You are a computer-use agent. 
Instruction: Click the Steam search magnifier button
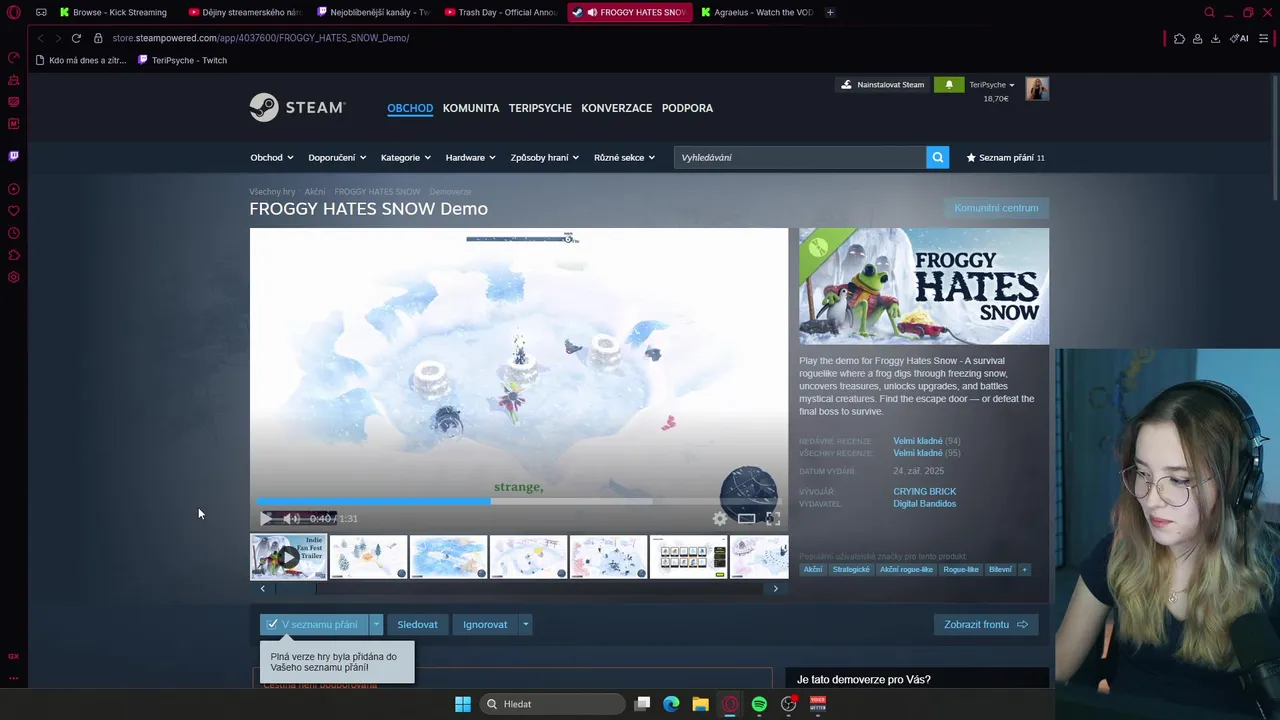pos(937,157)
